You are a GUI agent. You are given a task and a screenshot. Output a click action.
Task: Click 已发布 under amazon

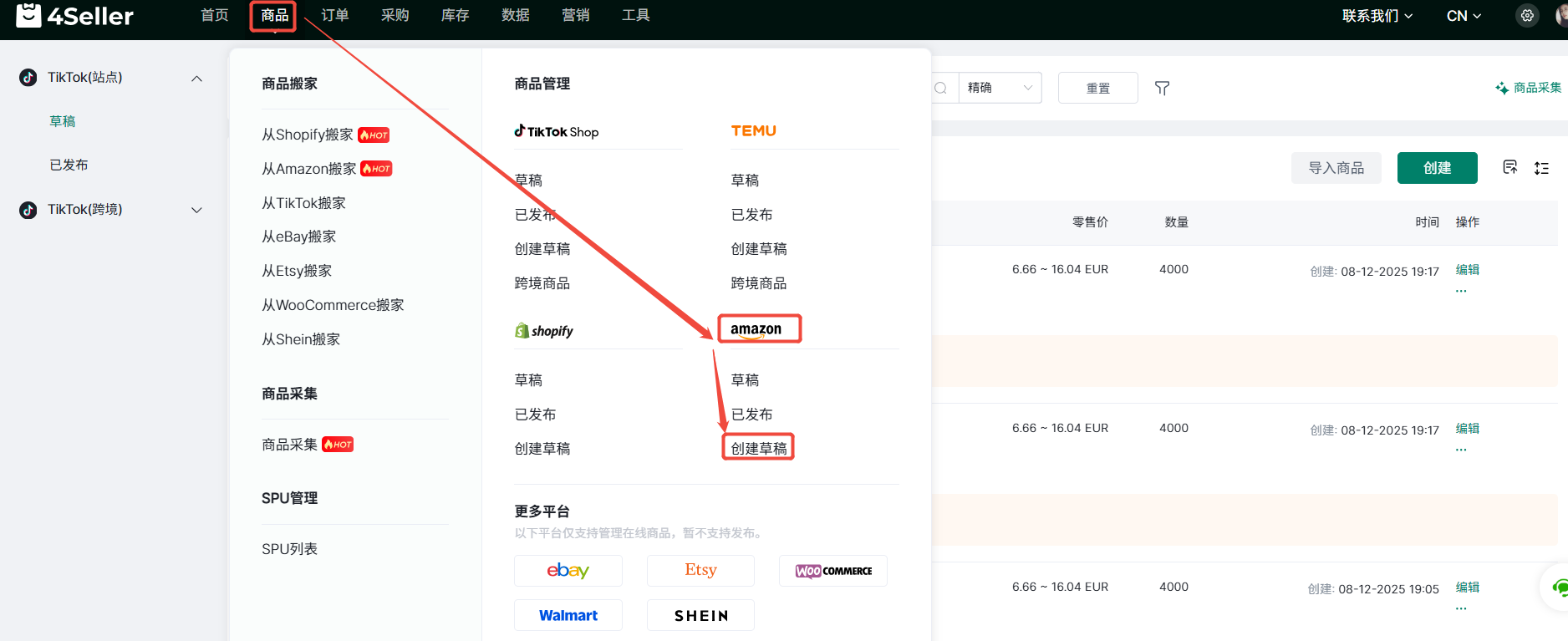click(x=751, y=415)
